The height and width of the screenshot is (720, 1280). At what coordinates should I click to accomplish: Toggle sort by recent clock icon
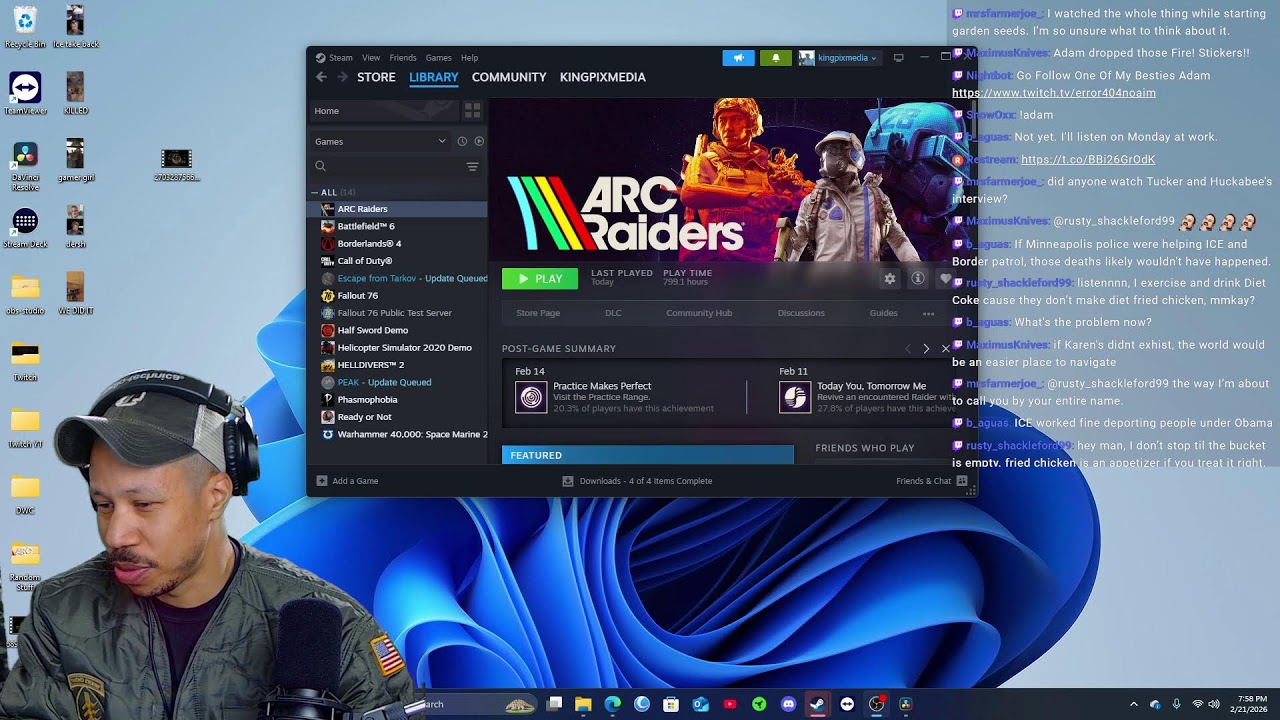tap(462, 141)
